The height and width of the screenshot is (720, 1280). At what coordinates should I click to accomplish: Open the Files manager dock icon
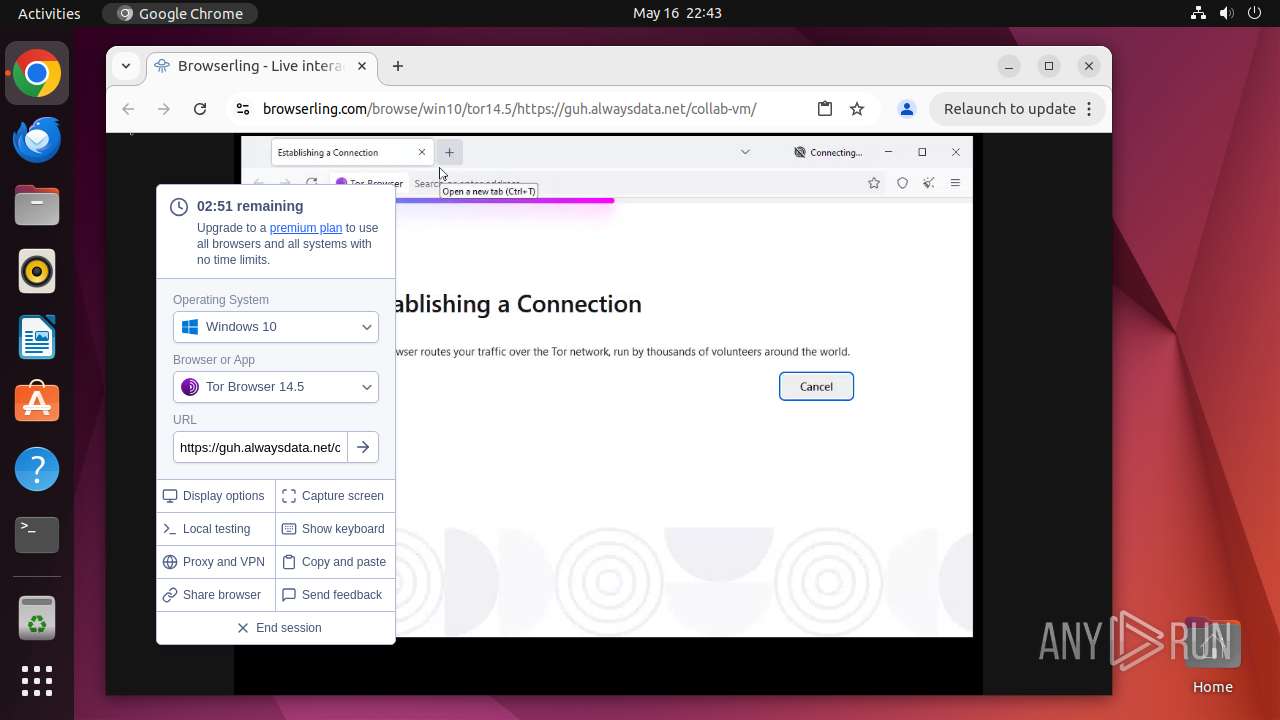coord(37,206)
